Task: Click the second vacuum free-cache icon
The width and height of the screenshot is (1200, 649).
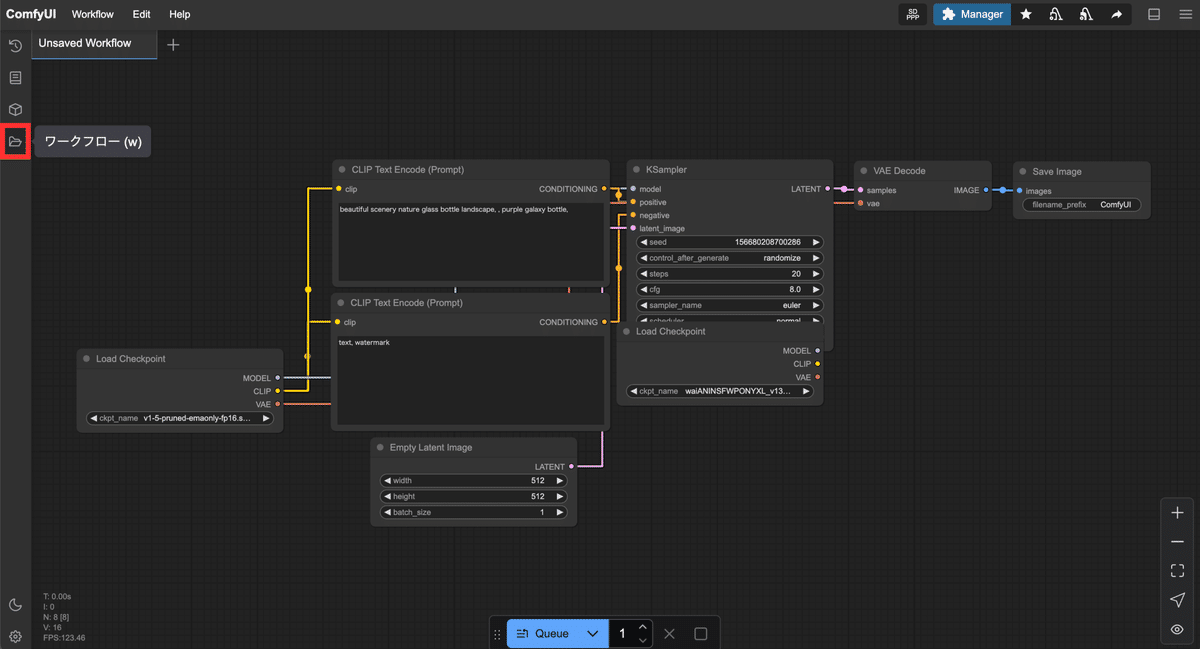Action: pyautogui.click(x=1086, y=14)
